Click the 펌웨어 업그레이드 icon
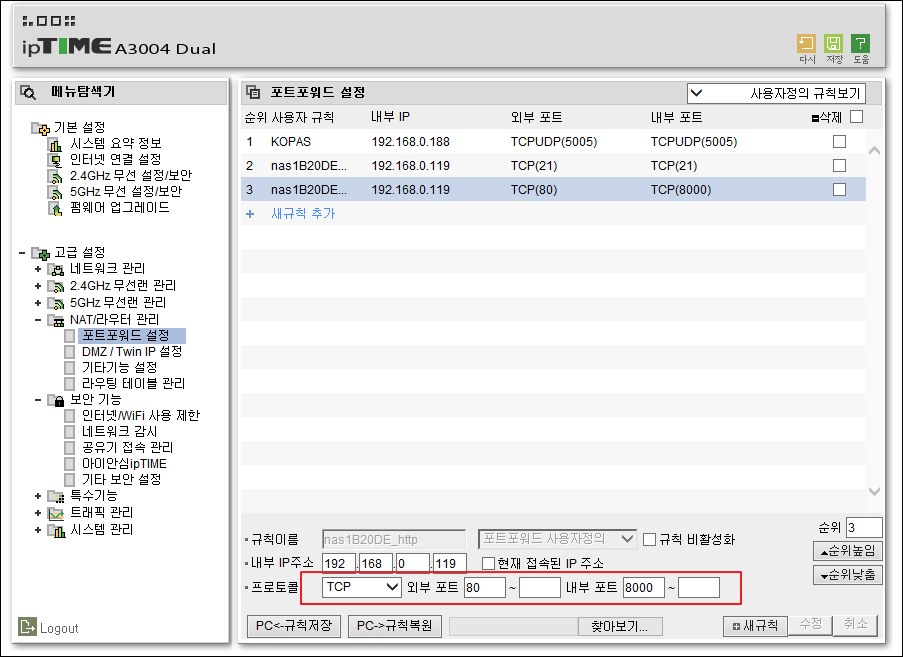 pos(55,208)
